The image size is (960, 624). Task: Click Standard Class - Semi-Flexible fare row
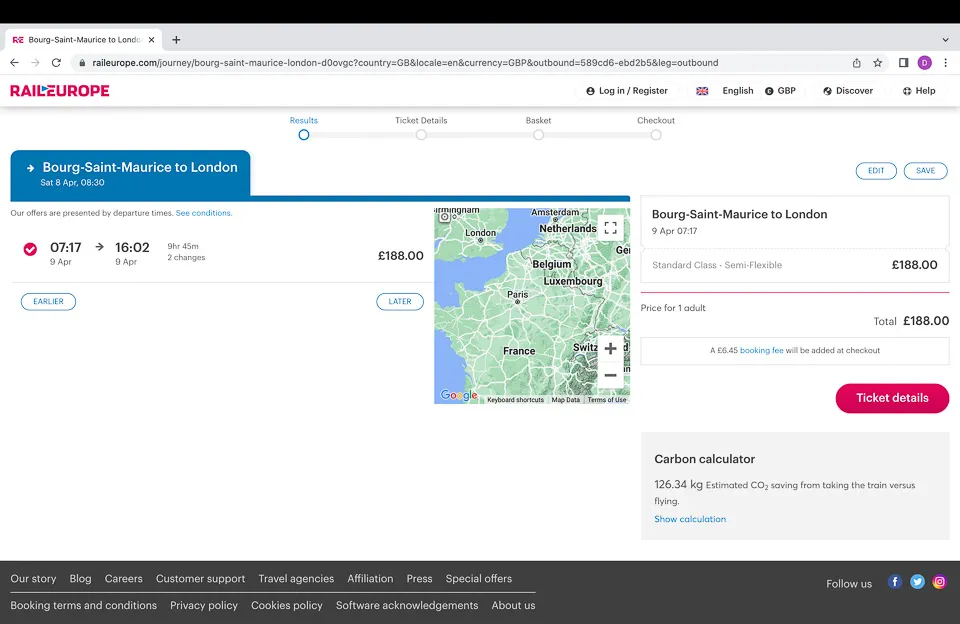795,265
